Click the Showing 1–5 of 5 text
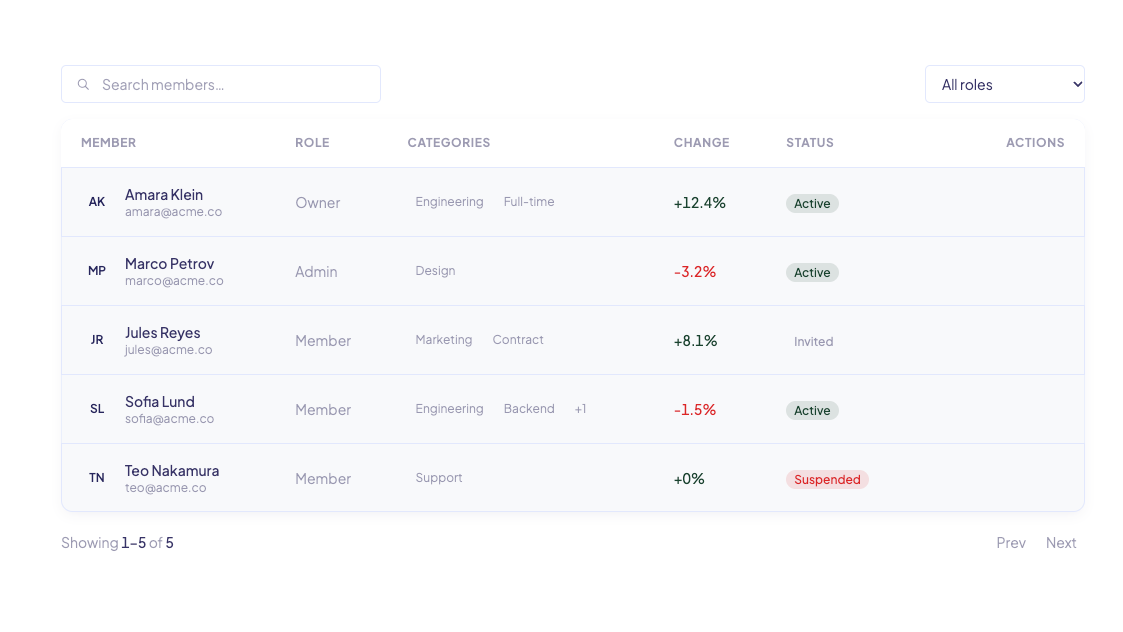 pyautogui.click(x=117, y=543)
